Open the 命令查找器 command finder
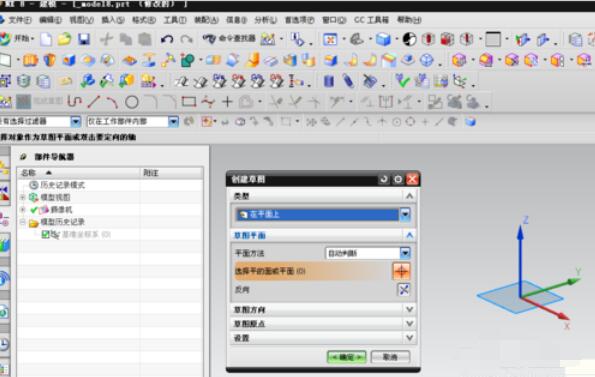This screenshot has height=377, width=595. [229, 38]
